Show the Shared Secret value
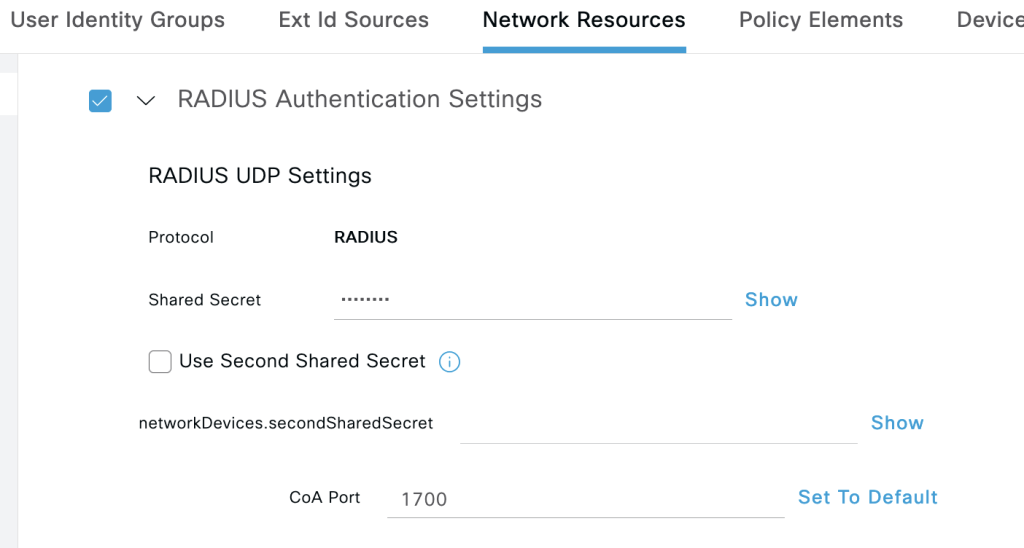 click(771, 300)
